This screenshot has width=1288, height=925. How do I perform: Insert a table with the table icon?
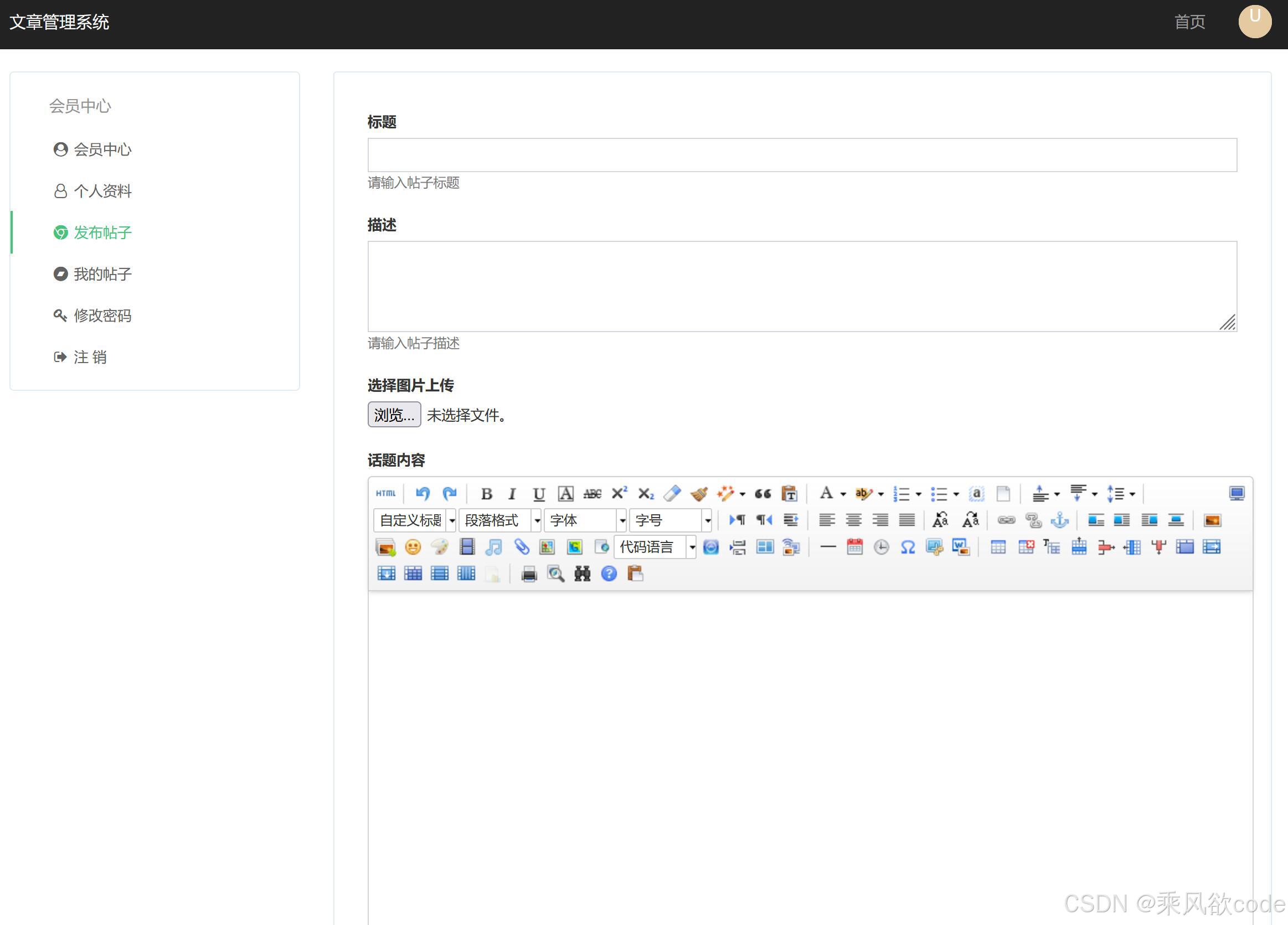pos(998,547)
